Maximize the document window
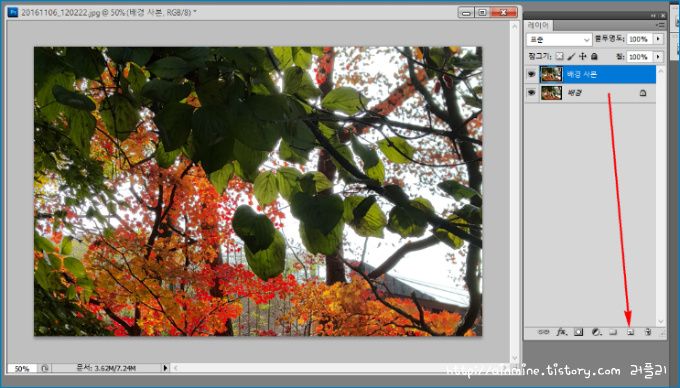 [x=482, y=13]
